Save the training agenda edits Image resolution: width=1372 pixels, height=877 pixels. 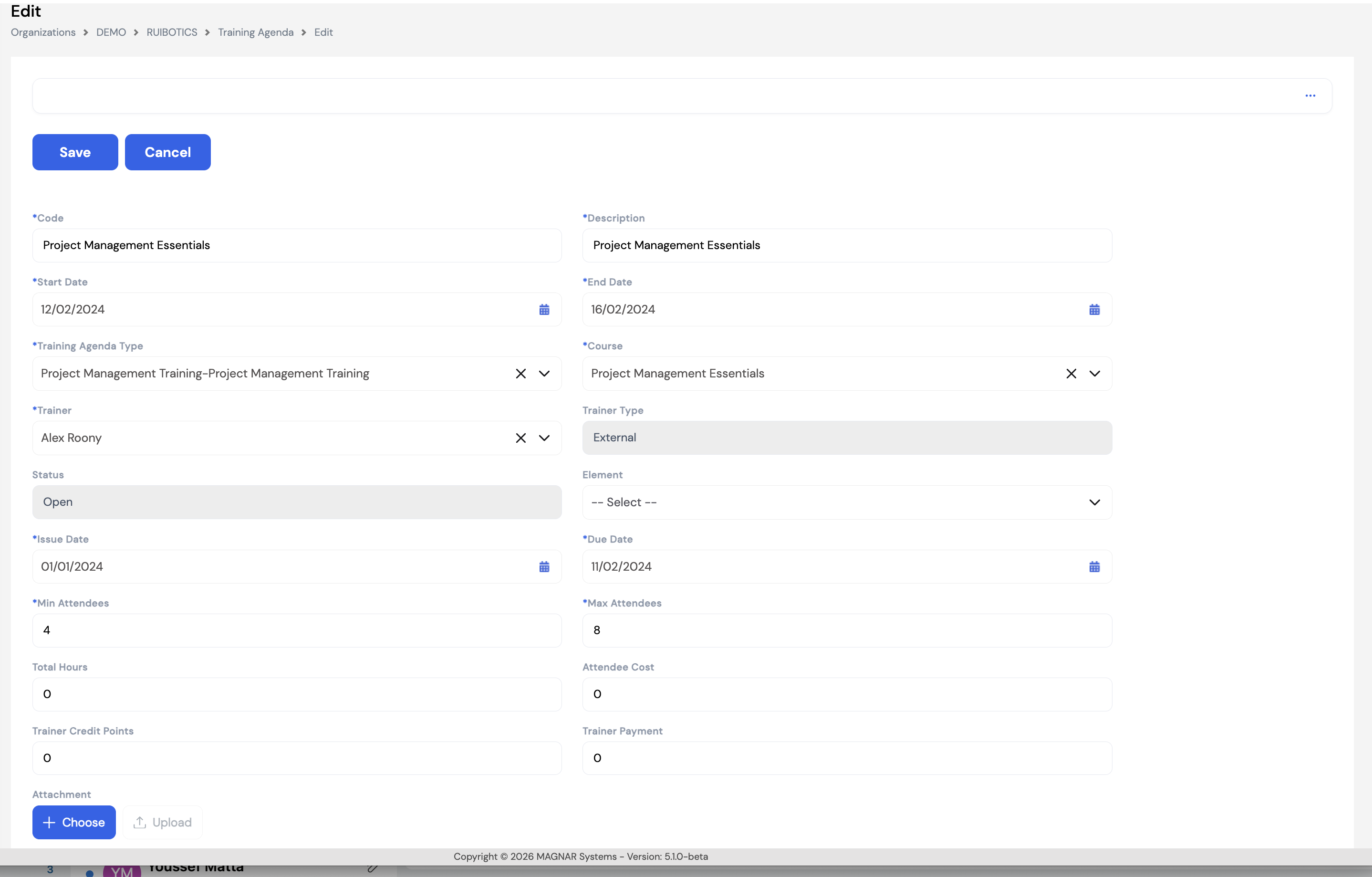[x=75, y=152]
